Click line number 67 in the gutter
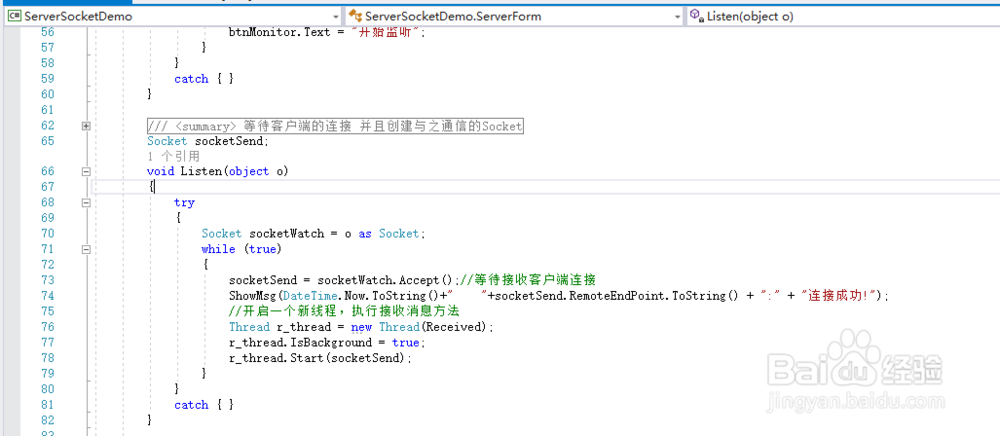 [x=47, y=187]
